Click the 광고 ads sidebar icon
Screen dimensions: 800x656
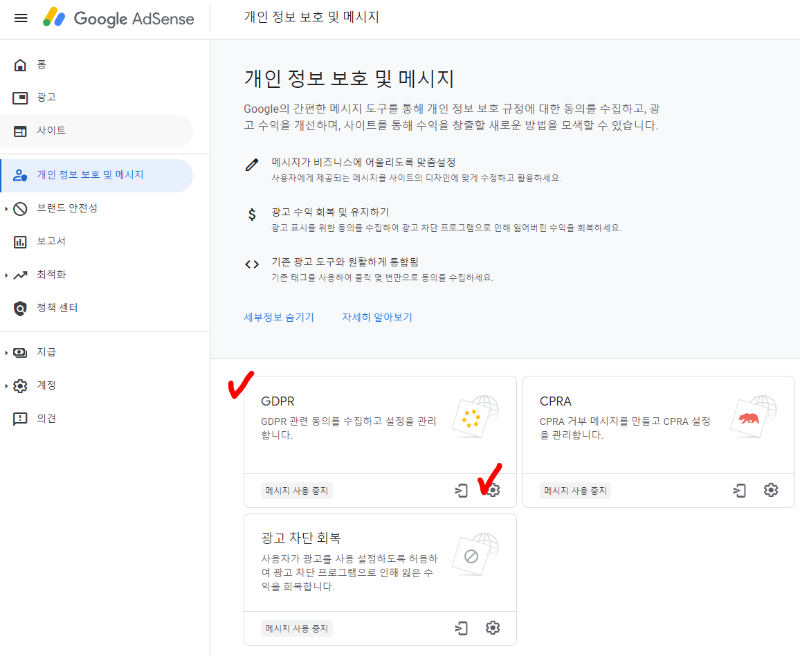click(22, 97)
